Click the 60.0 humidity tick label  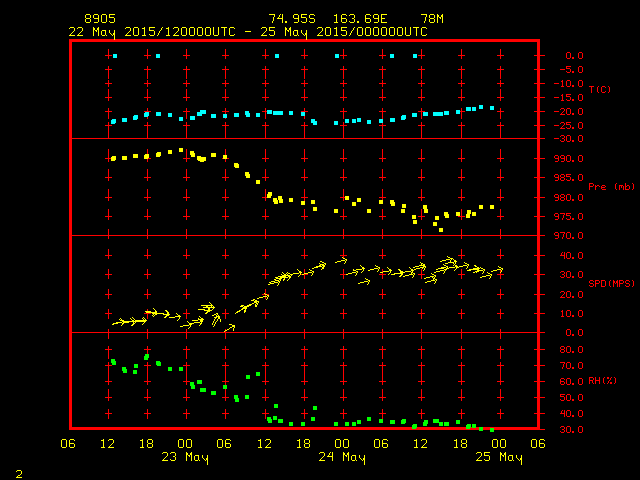point(571,382)
